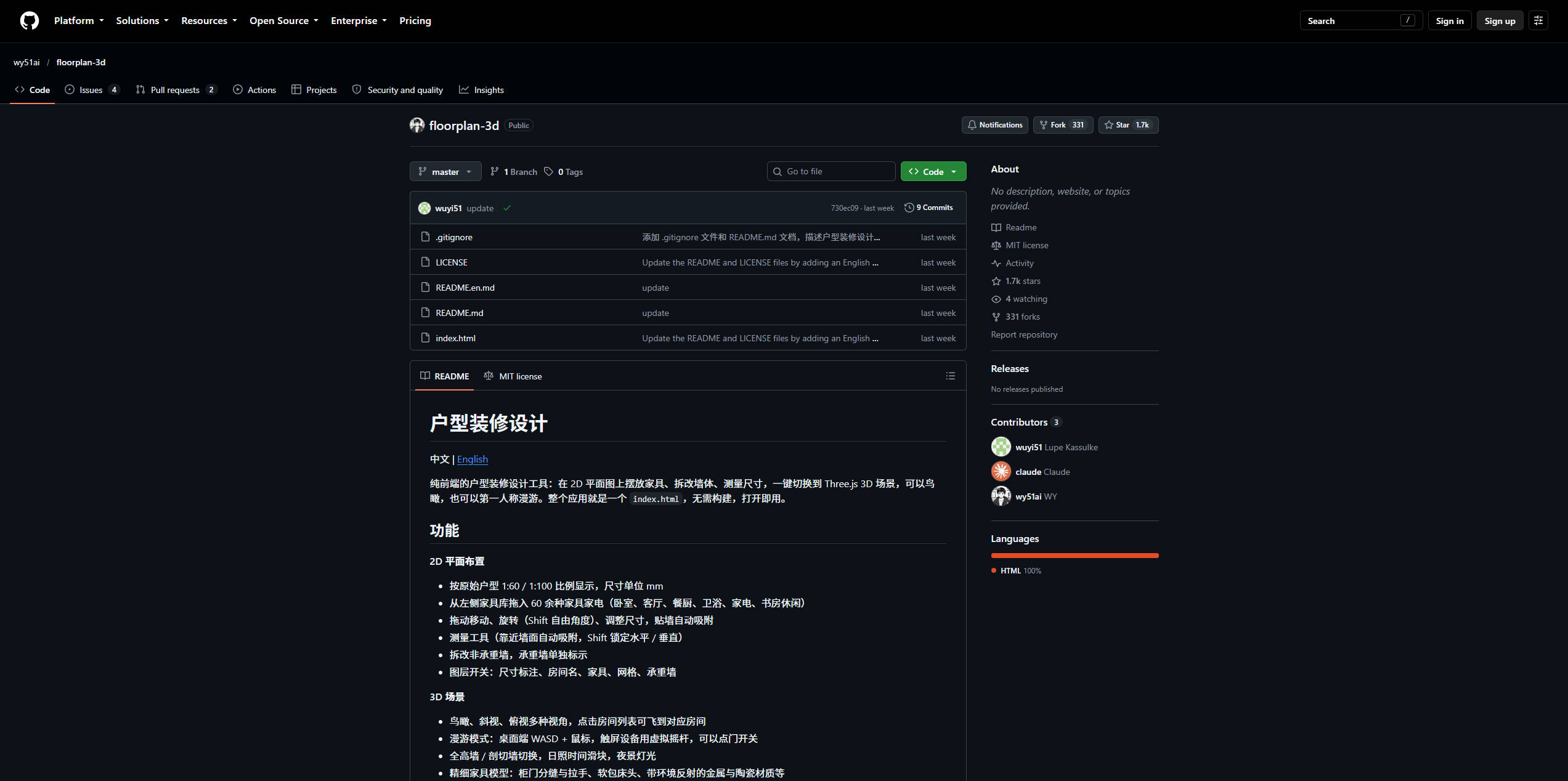Focus the Go to file input
Screen dimensions: 1568x781
(831, 171)
